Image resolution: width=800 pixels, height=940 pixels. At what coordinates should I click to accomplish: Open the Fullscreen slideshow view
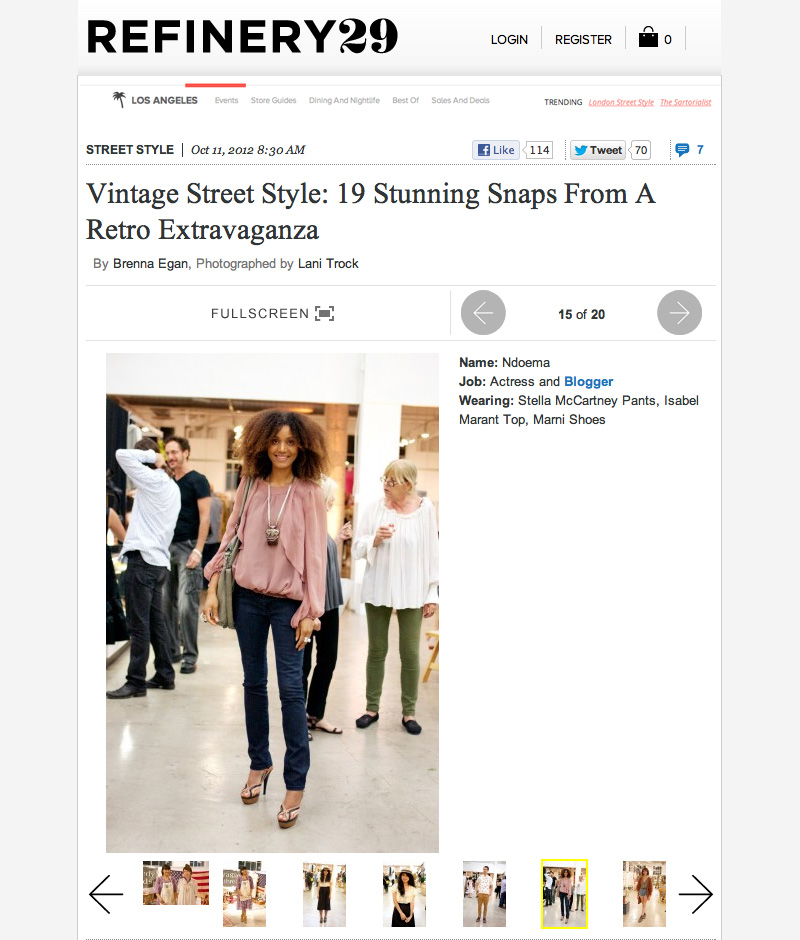coord(272,314)
